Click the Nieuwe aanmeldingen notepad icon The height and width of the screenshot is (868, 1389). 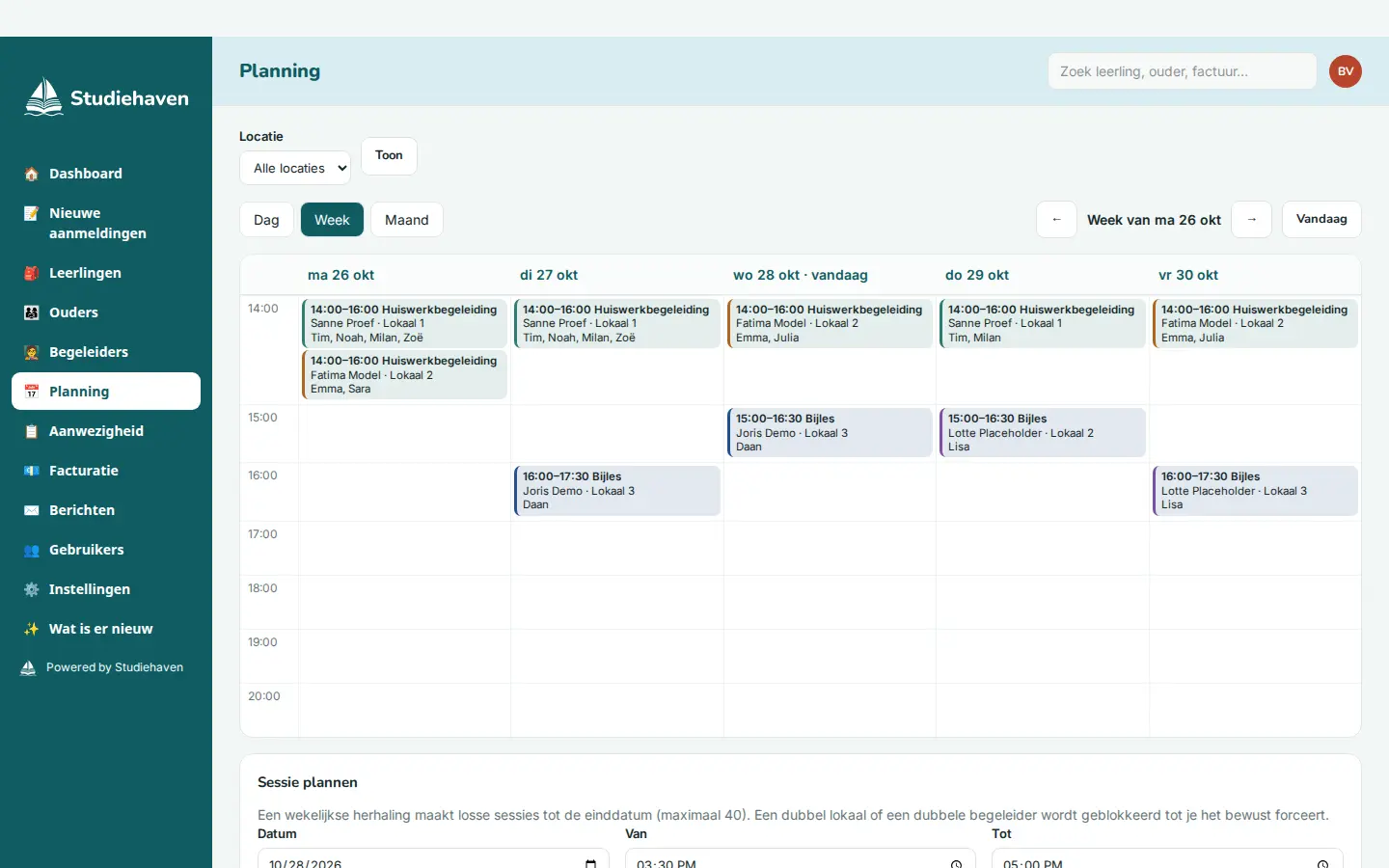(x=31, y=213)
